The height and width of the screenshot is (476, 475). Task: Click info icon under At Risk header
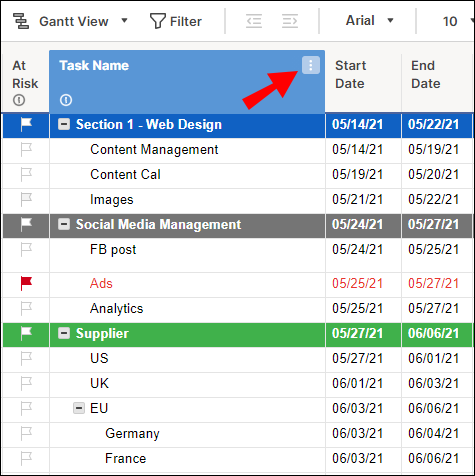pos(19,100)
